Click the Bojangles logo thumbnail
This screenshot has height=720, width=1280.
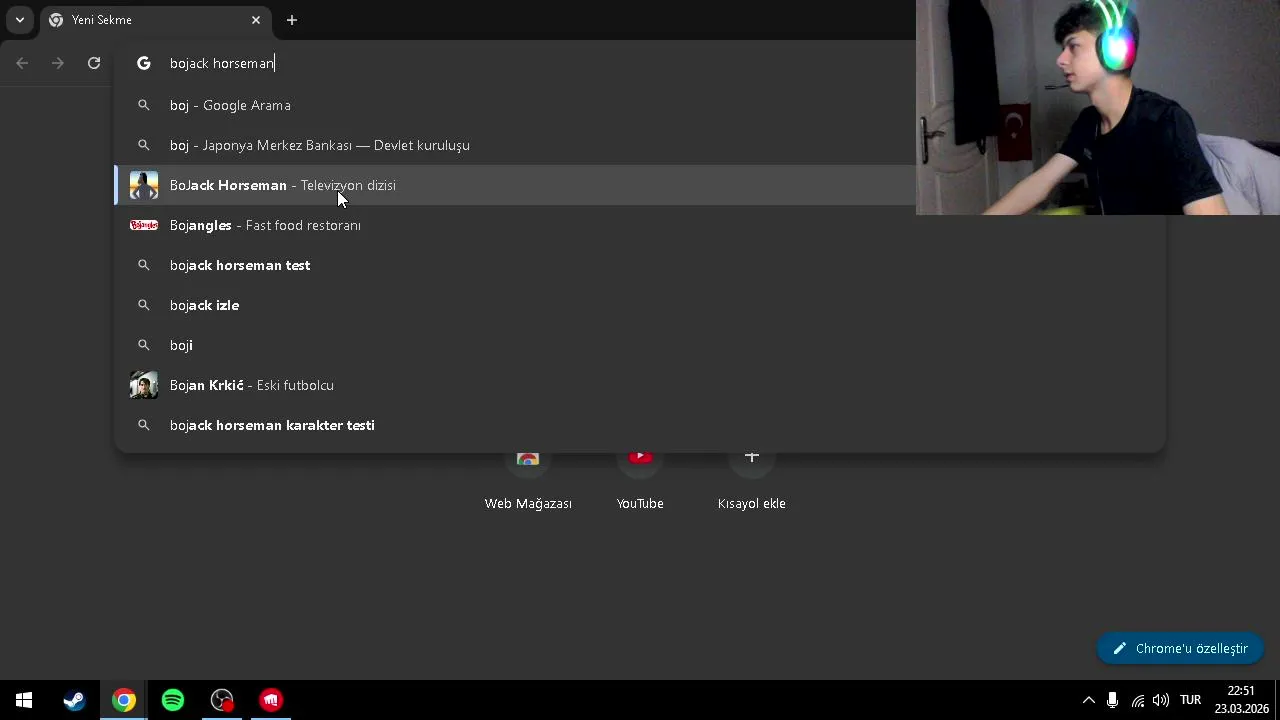(144, 225)
